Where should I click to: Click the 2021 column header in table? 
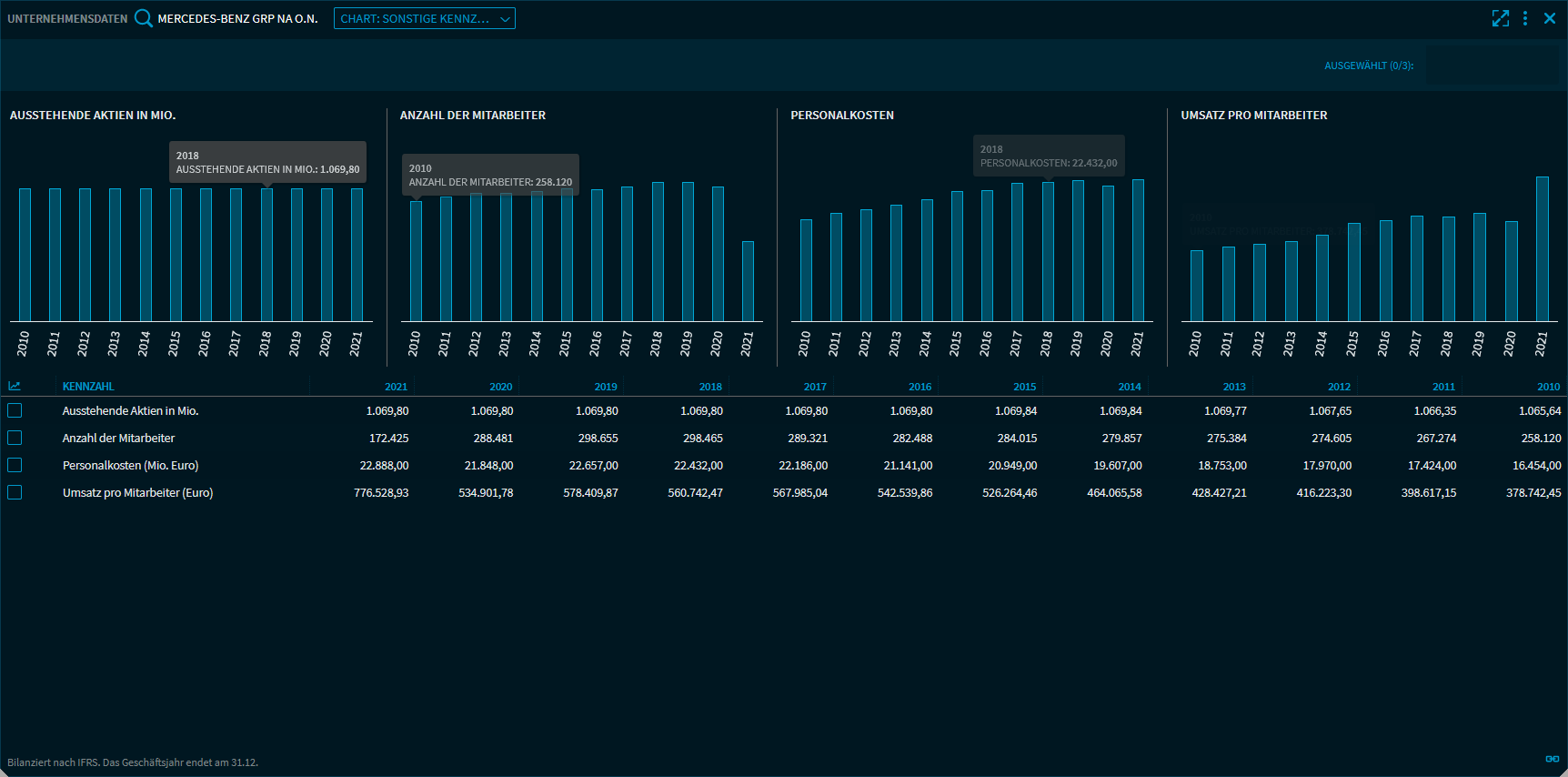396,387
